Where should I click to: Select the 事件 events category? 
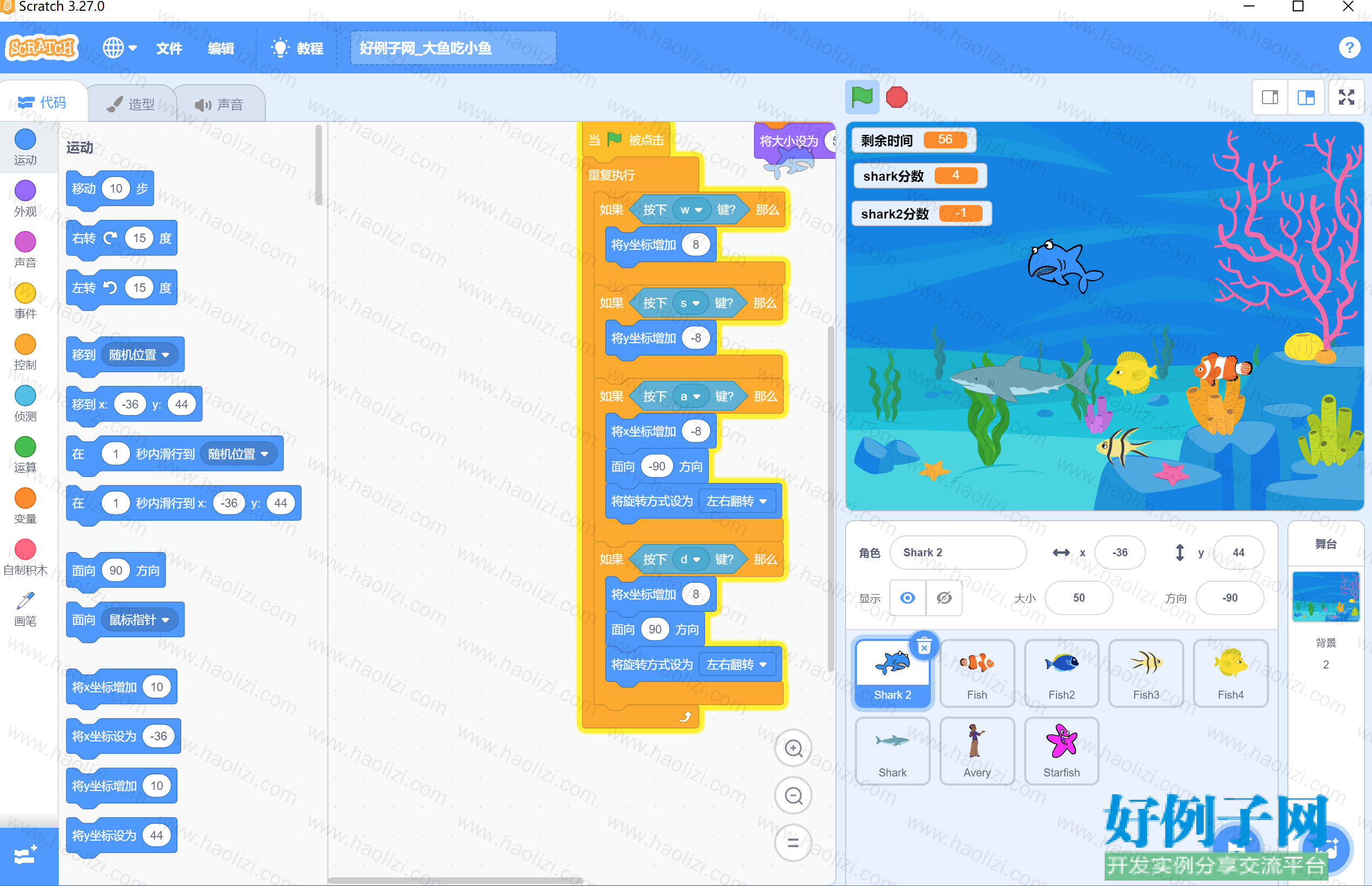click(25, 301)
